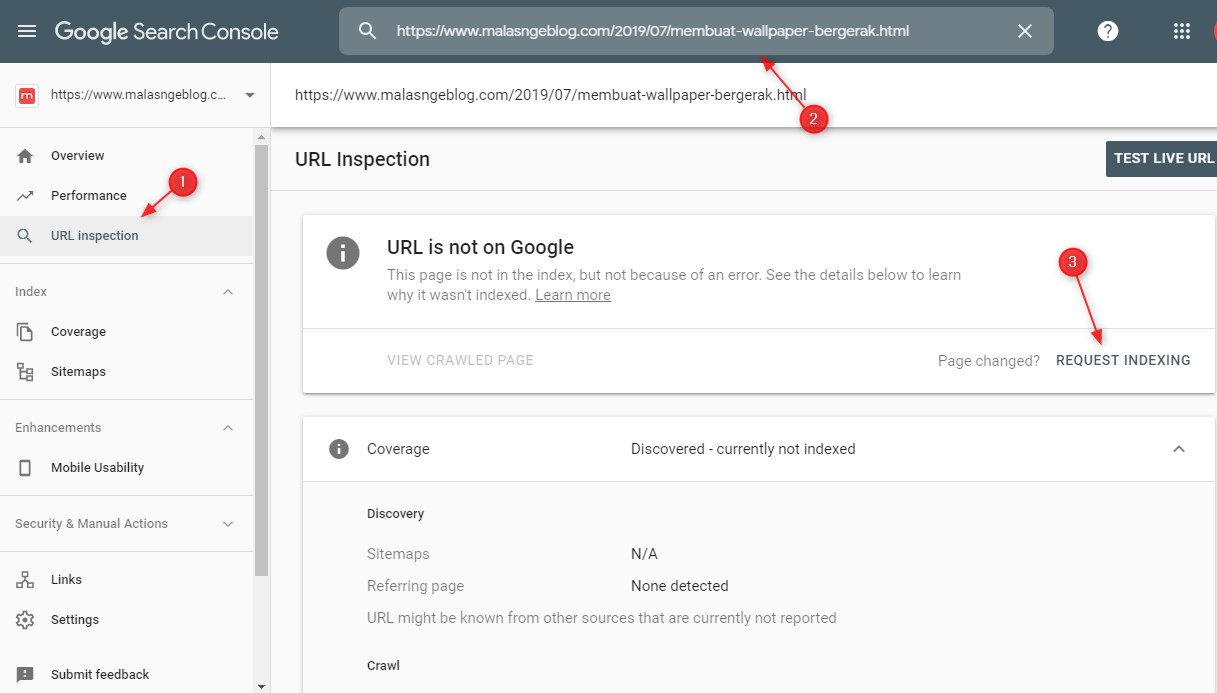Click Submit feedback
Image resolution: width=1217 pixels, height=693 pixels.
pyautogui.click(x=126, y=675)
